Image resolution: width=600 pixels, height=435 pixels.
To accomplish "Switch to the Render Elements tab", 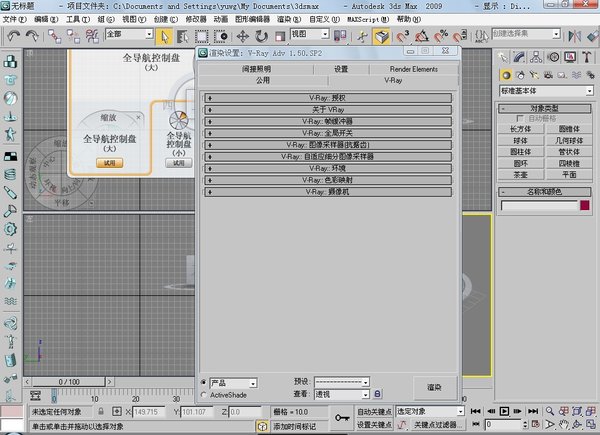I will 413,69.
